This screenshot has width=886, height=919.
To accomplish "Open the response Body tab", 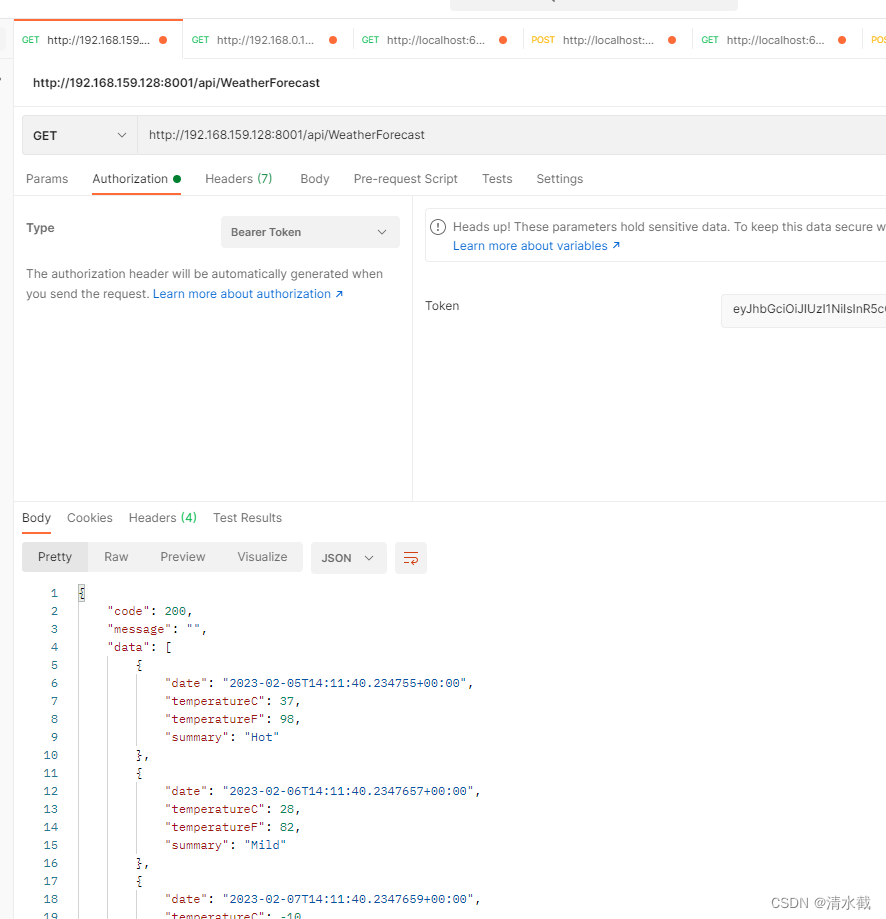I will 36,518.
